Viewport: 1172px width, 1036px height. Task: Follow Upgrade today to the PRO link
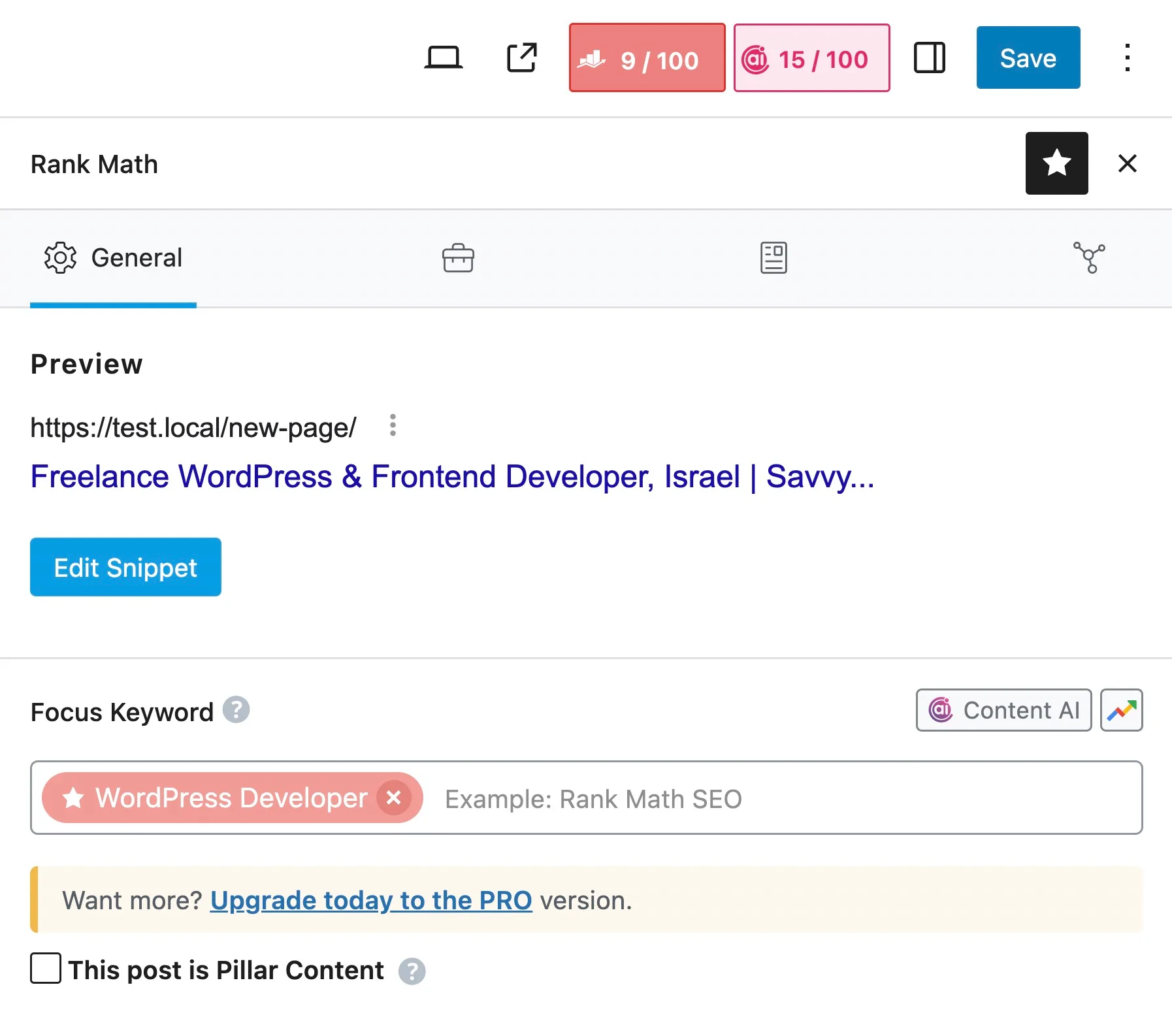click(371, 900)
